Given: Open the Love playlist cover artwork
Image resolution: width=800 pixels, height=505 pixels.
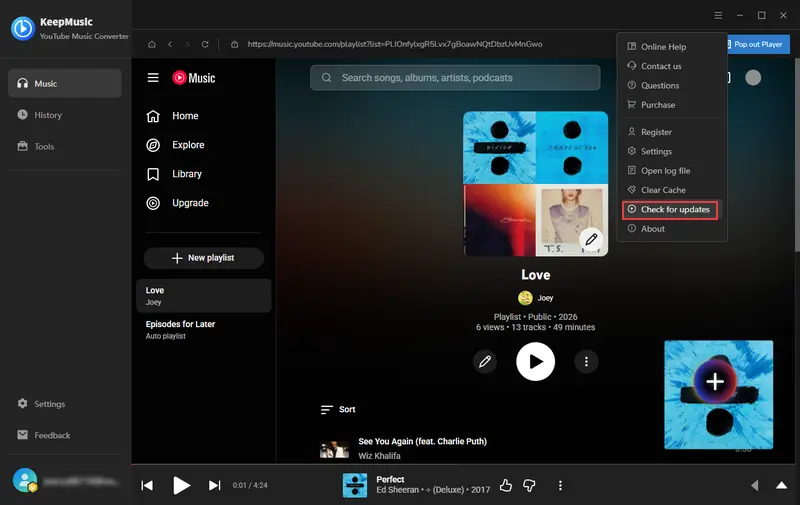Looking at the screenshot, I should click(535, 184).
